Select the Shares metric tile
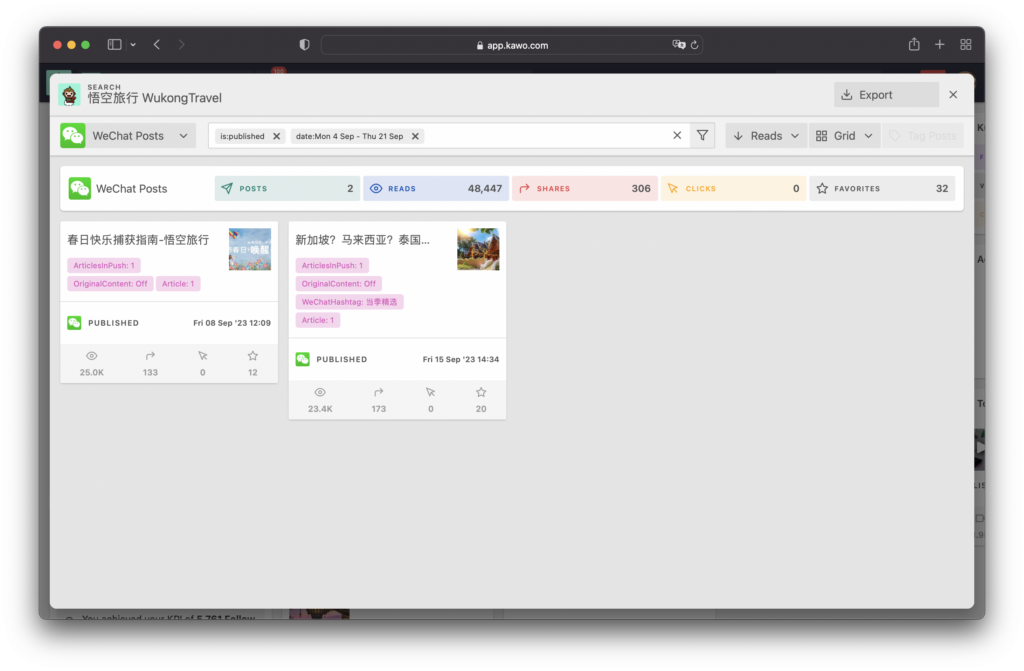Image resolution: width=1024 pixels, height=671 pixels. click(584, 188)
